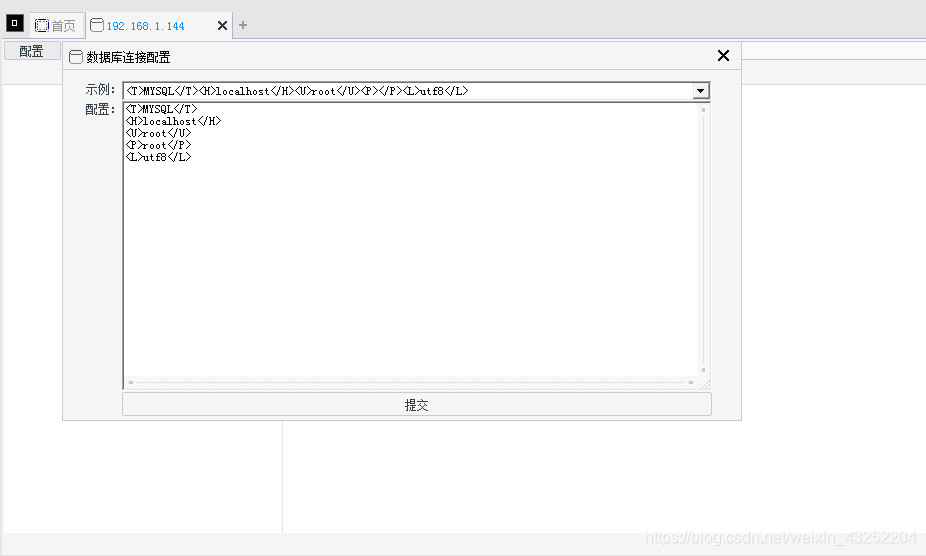Click the <P>root</P> line in config
926x556 pixels.
pyautogui.click(x=158, y=145)
